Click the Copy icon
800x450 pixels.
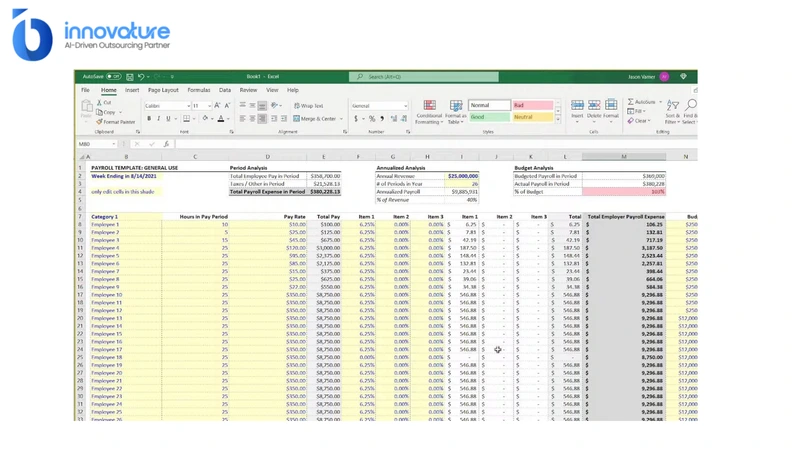tap(99, 112)
